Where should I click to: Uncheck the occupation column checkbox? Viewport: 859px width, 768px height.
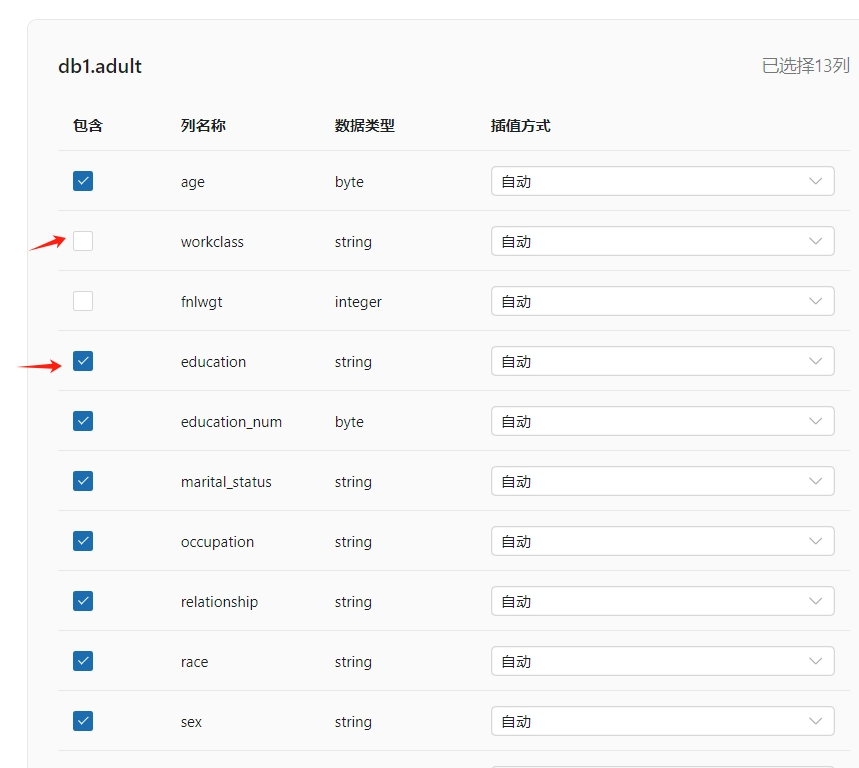83,541
